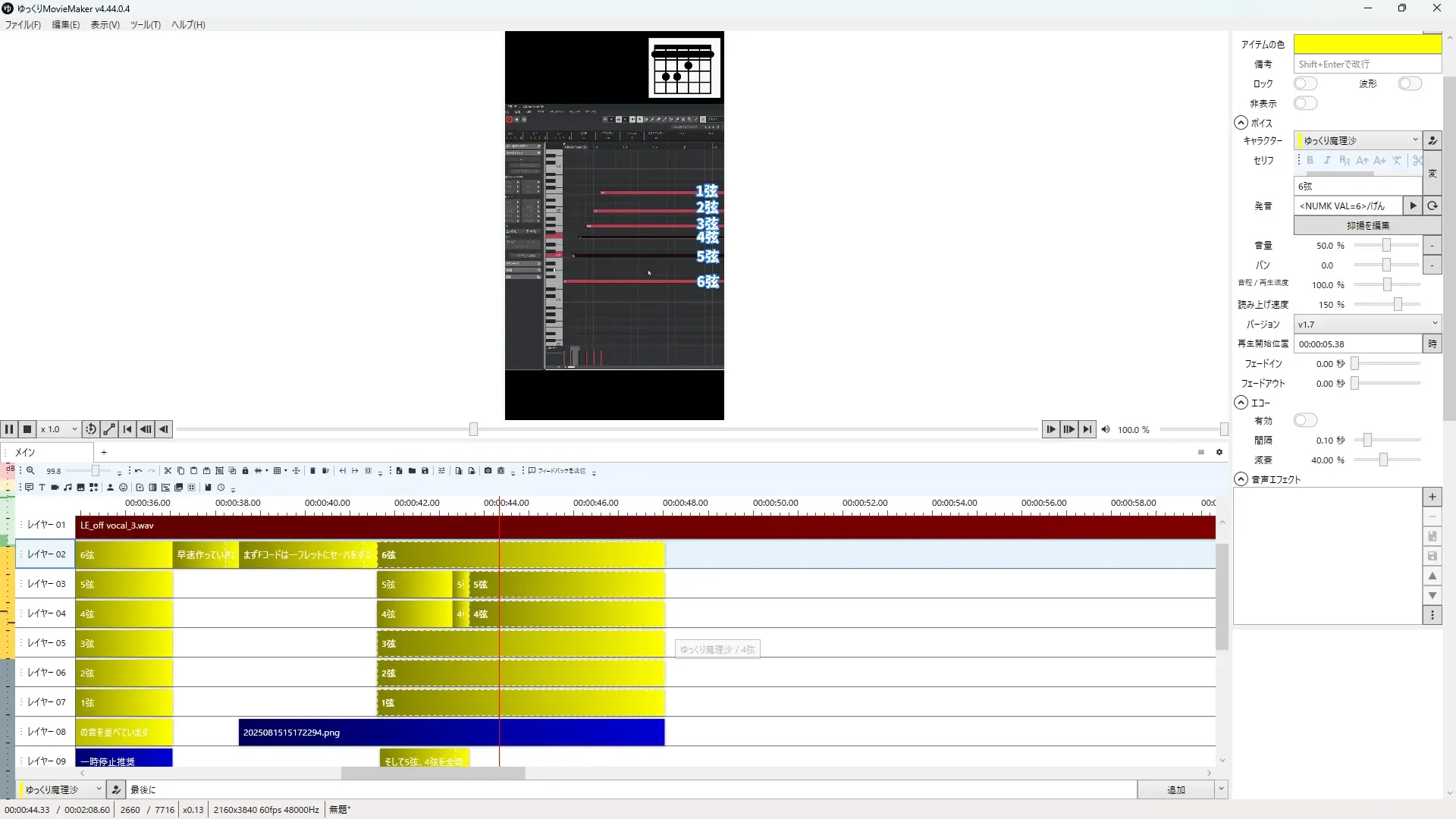The image size is (1456, 819).
Task: Click the save project floppy disk icon
Action: point(425,471)
